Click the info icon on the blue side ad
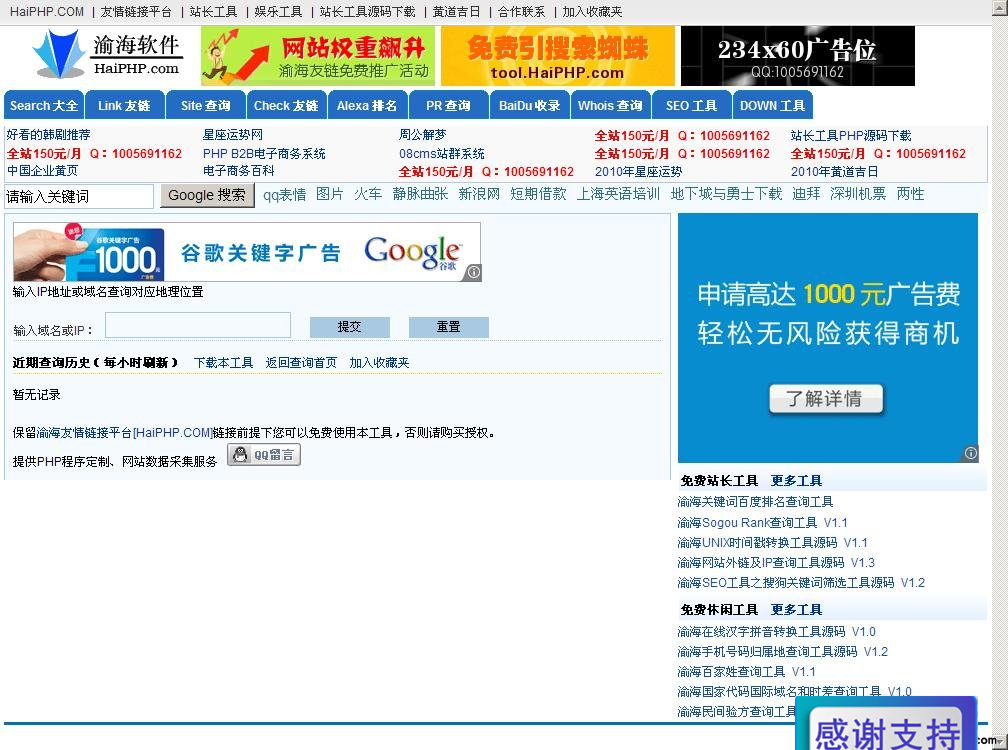Screen dimensions: 1008x750 pyautogui.click(x=970, y=452)
